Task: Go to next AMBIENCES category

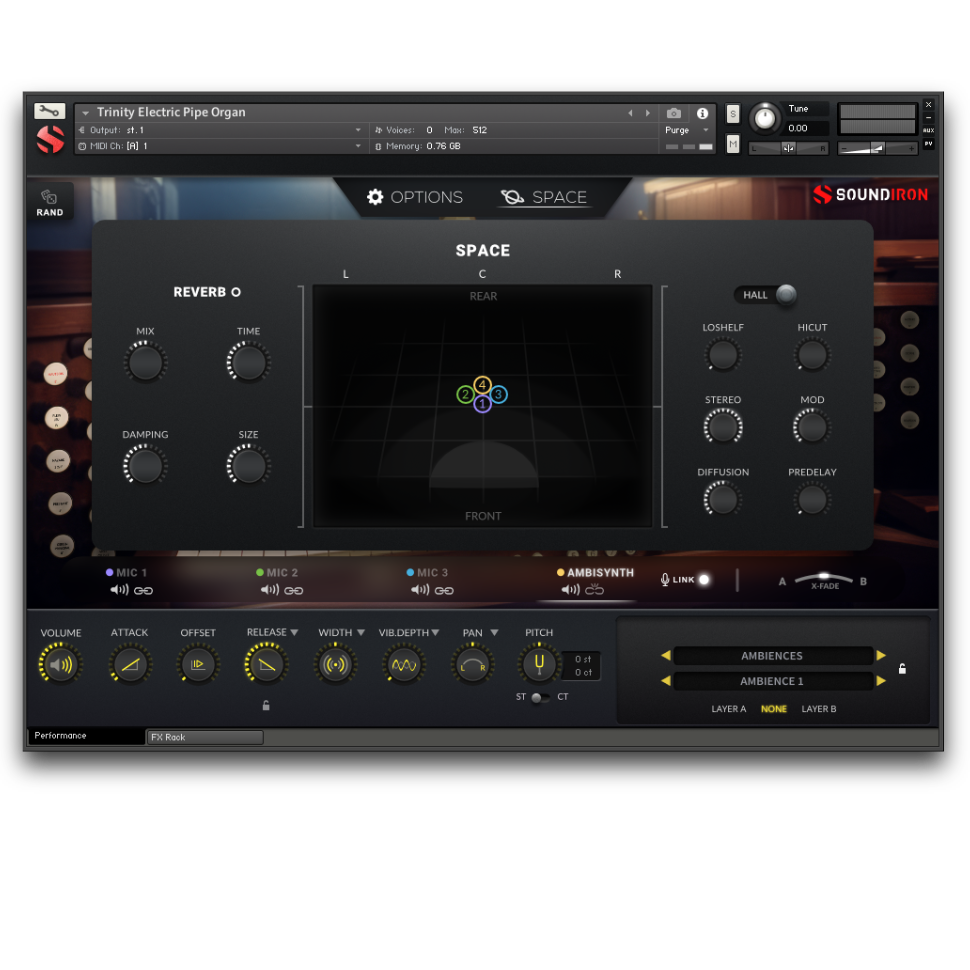Action: (x=882, y=655)
